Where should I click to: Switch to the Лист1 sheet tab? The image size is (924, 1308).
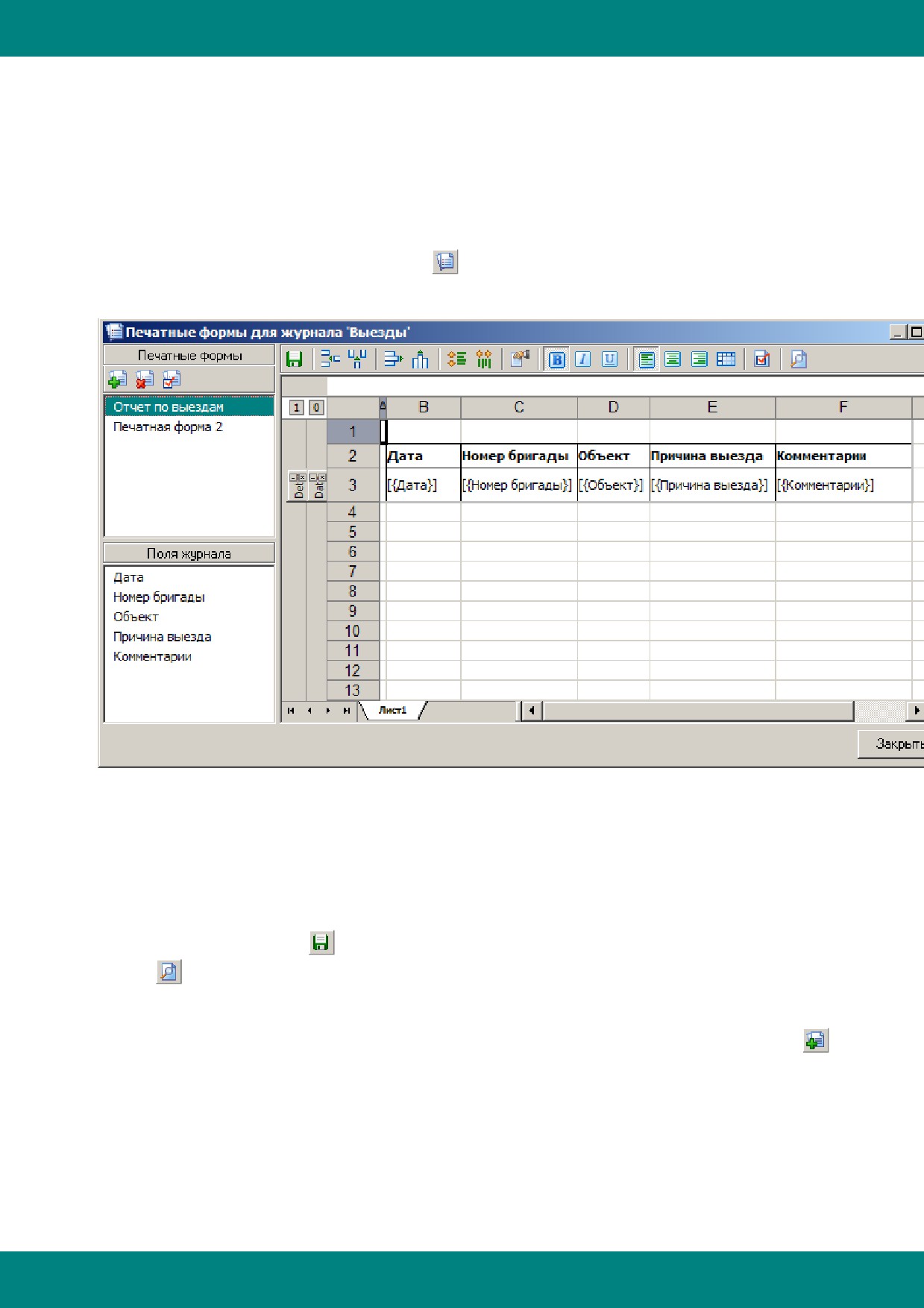pos(392,710)
